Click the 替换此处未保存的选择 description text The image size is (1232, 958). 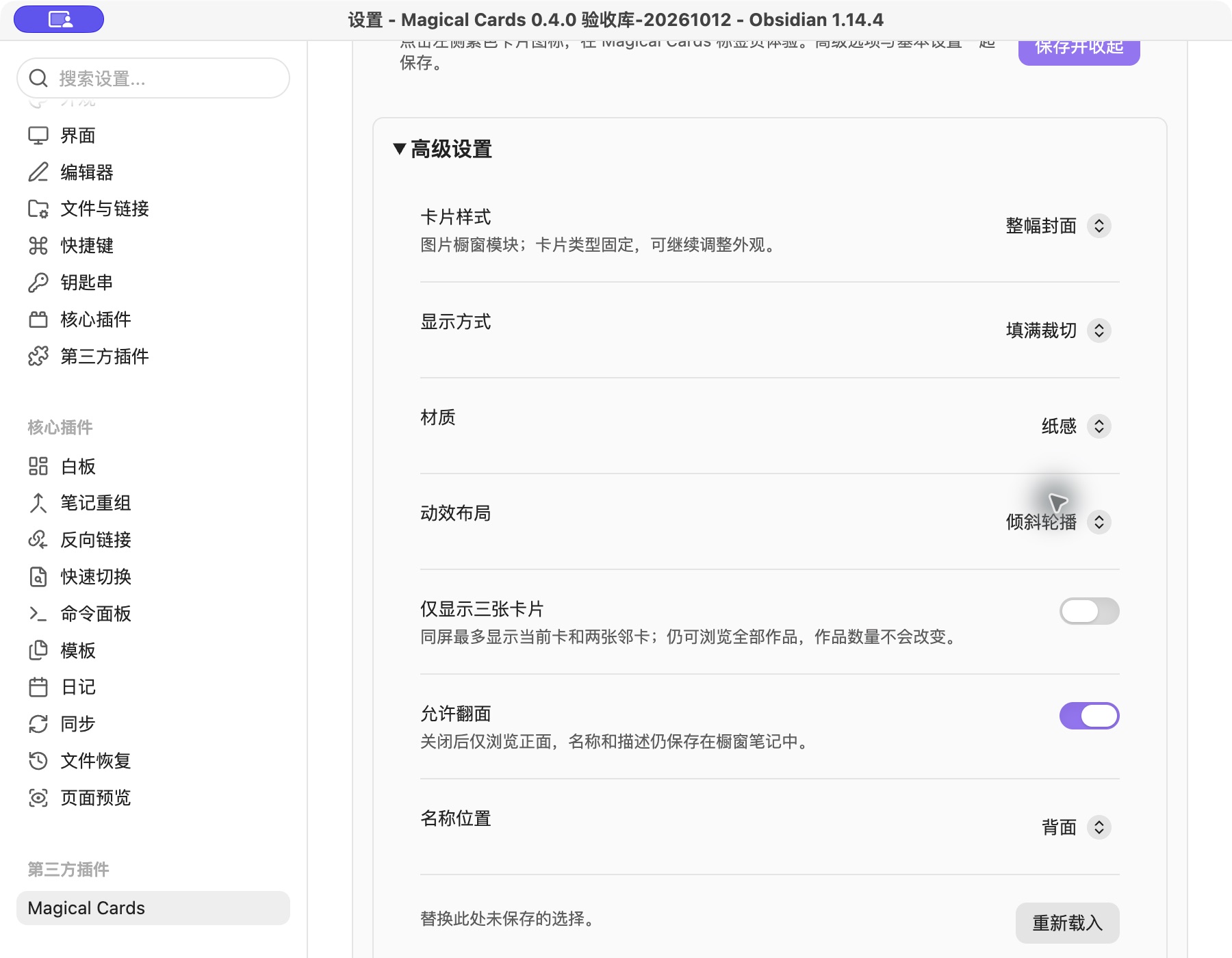[x=507, y=919]
